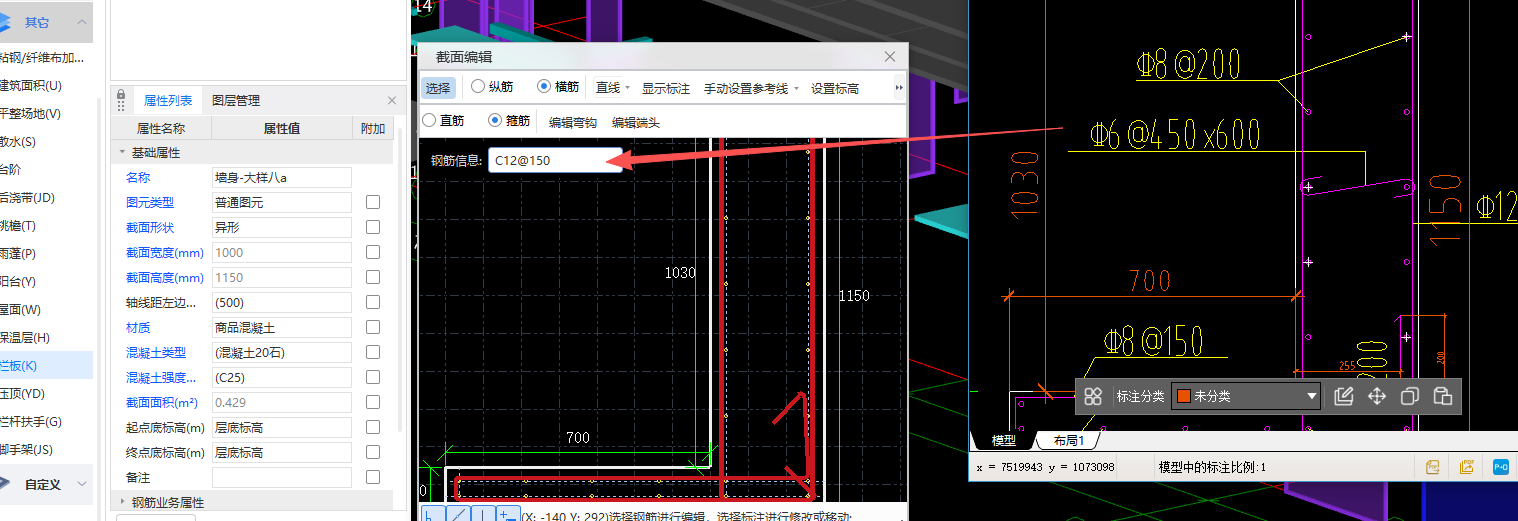Click the 钢筋信息 input field C12@150
This screenshot has height=521, width=1518.
pos(555,160)
